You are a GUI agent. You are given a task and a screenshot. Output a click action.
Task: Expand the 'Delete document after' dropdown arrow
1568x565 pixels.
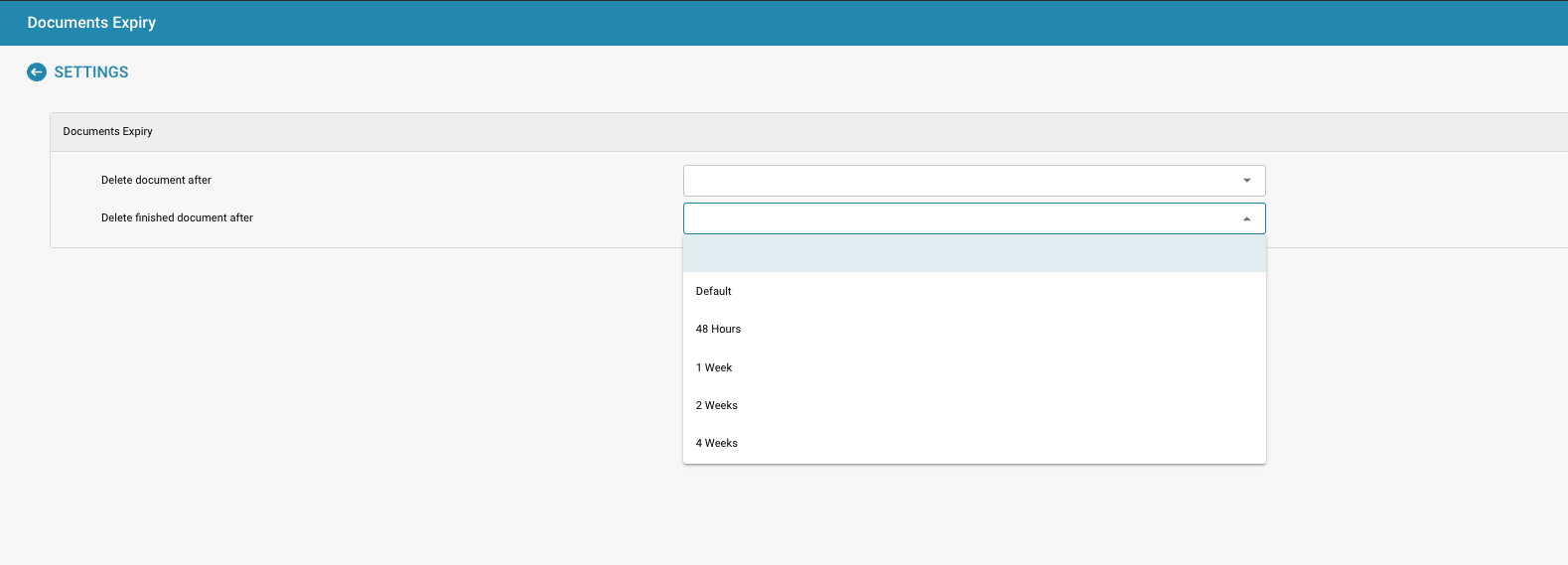[1246, 181]
